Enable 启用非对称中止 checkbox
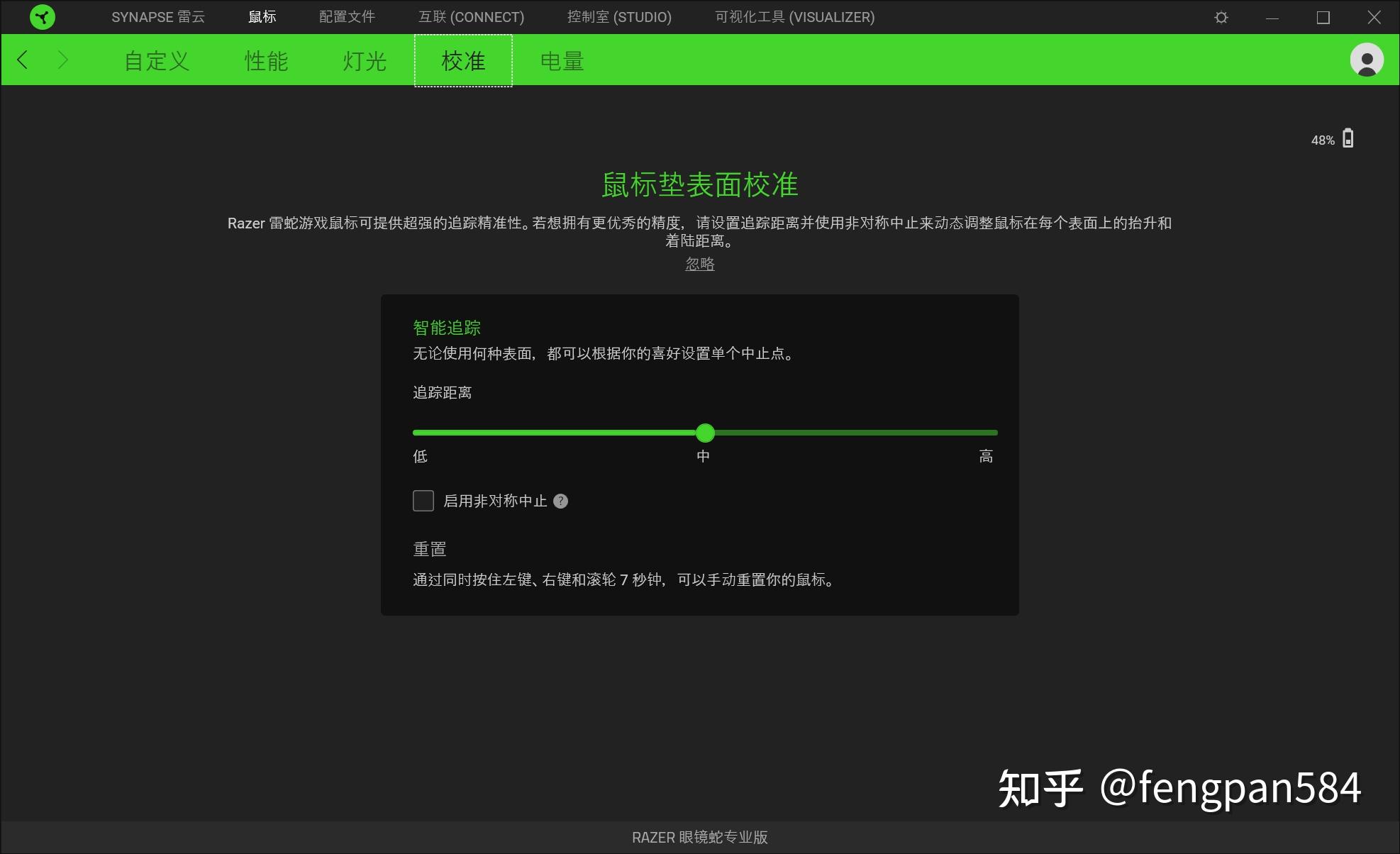1400x854 pixels. tap(423, 501)
